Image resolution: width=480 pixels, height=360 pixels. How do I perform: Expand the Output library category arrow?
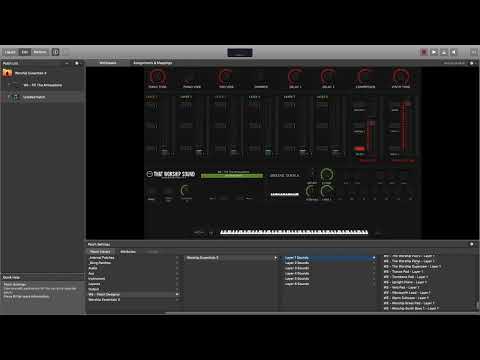pos(177,289)
